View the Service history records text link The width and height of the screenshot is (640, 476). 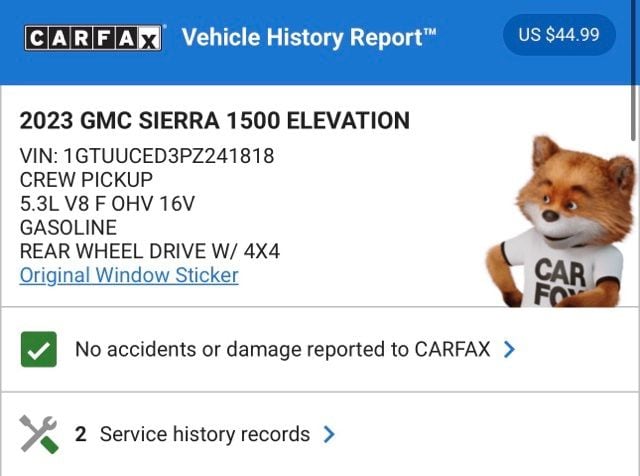(204, 434)
